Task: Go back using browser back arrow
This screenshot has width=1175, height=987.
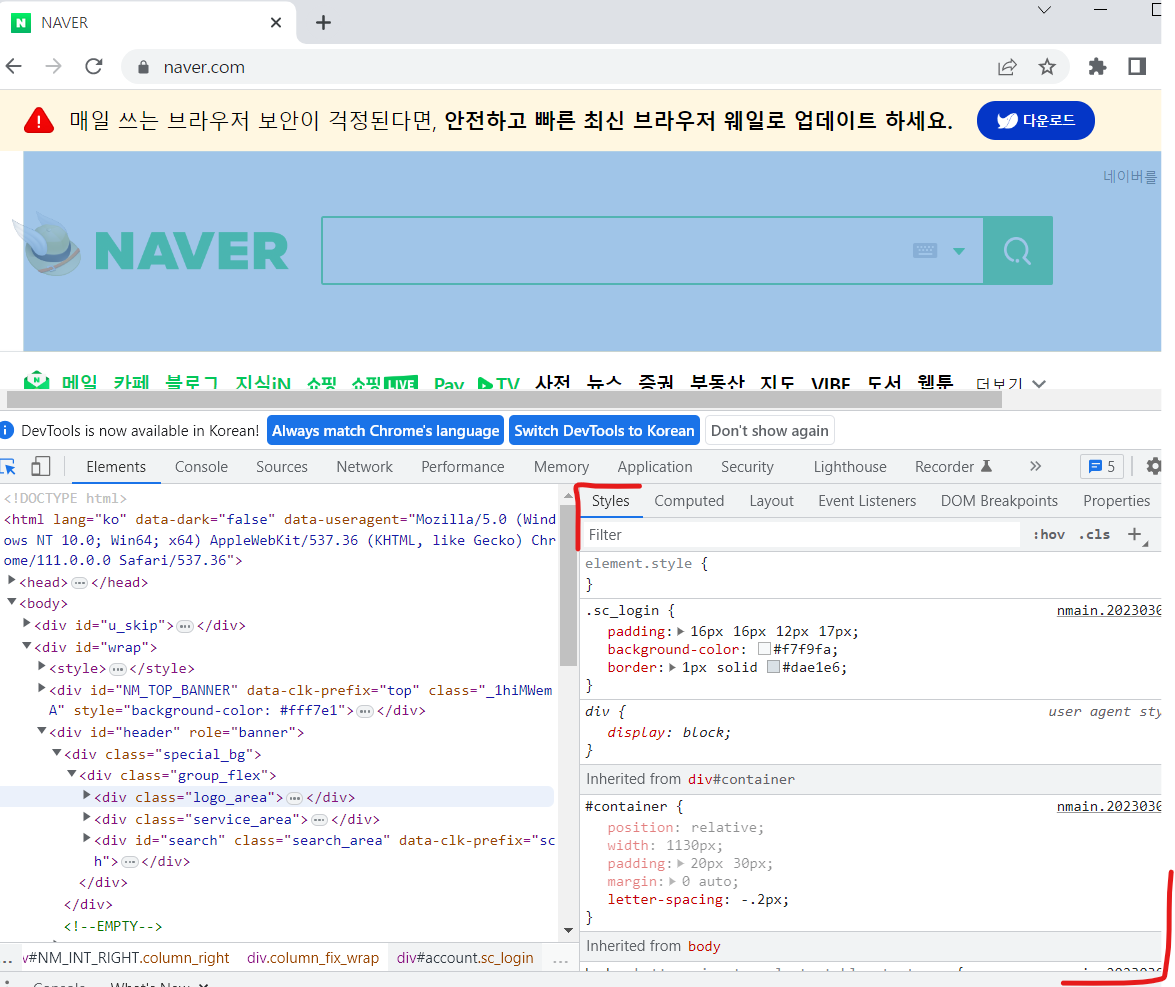Action: pos(13,67)
